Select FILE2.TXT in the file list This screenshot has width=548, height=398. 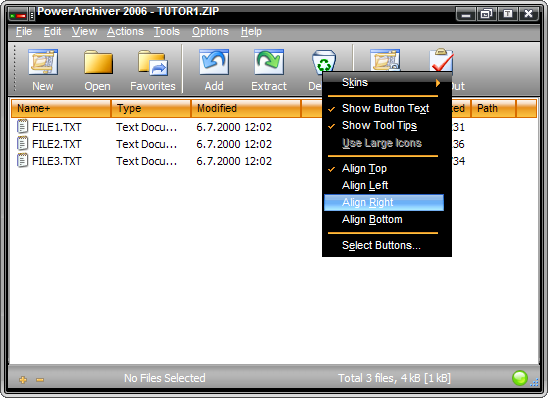pyautogui.click(x=56, y=144)
